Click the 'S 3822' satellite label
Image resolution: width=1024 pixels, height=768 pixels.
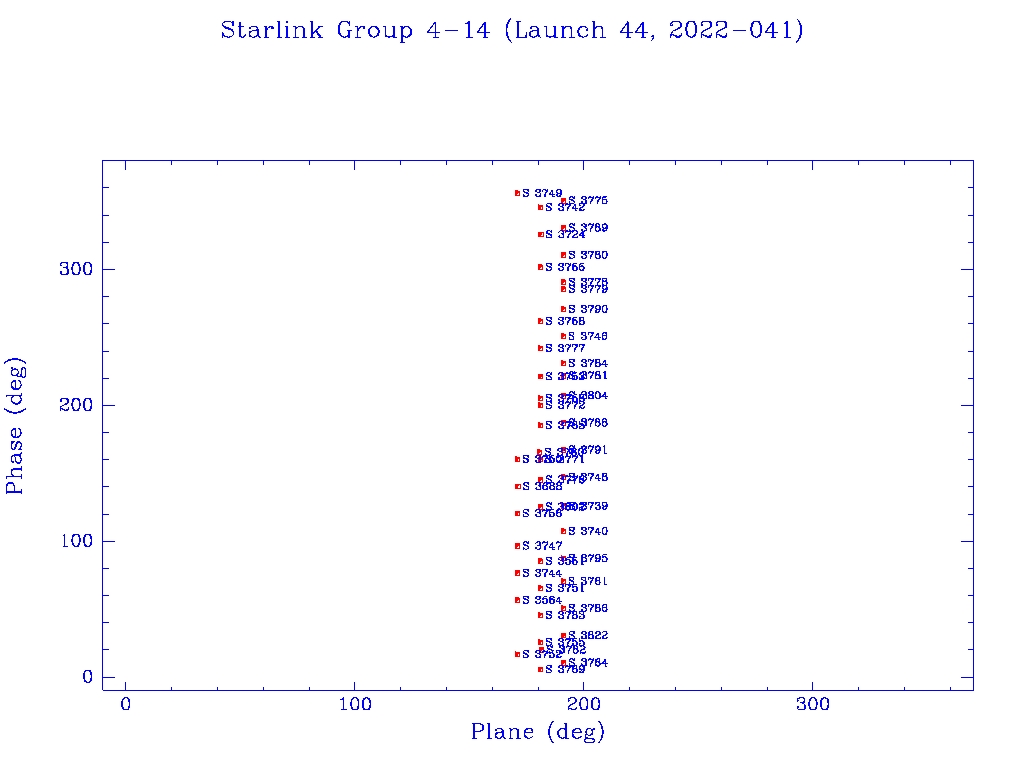coord(588,635)
